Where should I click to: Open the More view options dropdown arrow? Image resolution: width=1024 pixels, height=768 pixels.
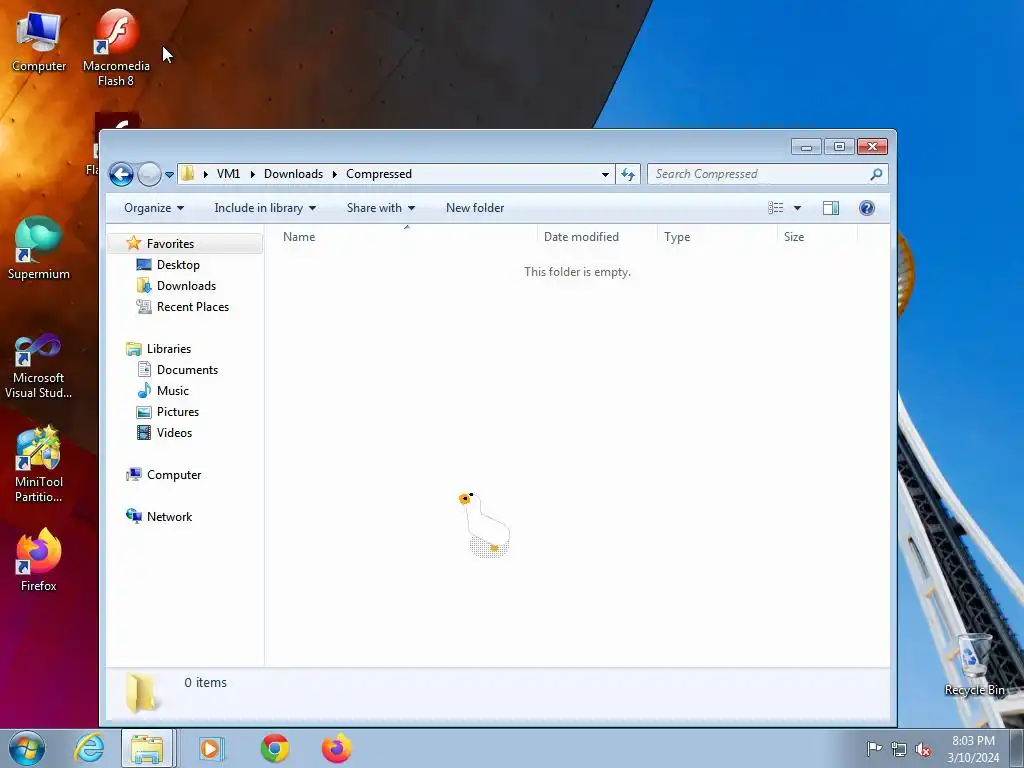click(797, 208)
